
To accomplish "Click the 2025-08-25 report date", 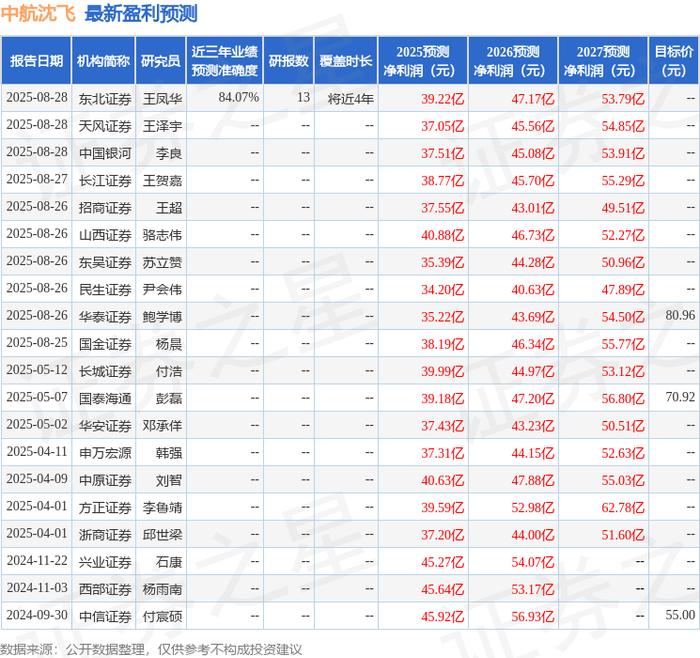I will (37, 342).
